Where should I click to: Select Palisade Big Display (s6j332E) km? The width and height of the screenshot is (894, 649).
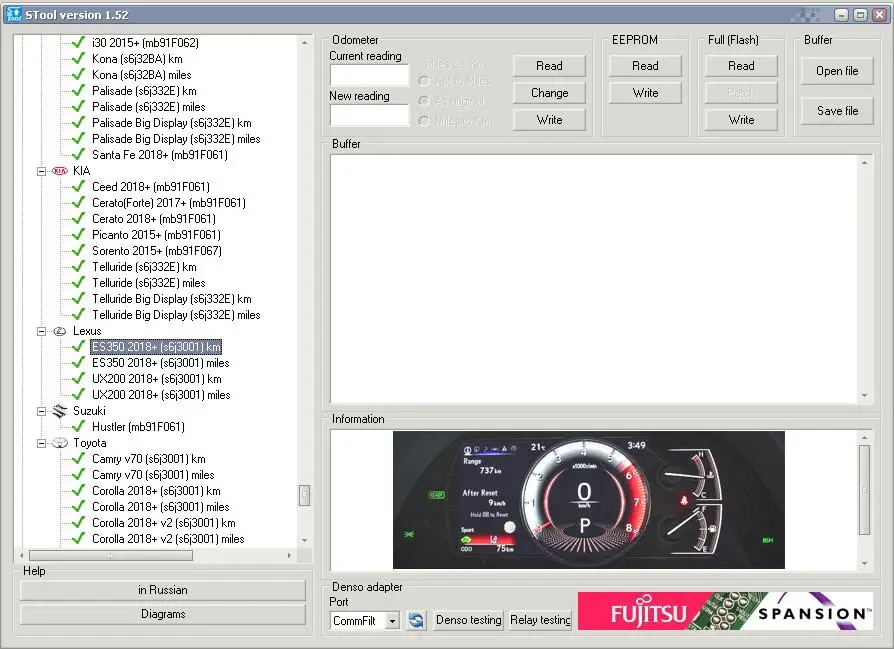coord(172,123)
